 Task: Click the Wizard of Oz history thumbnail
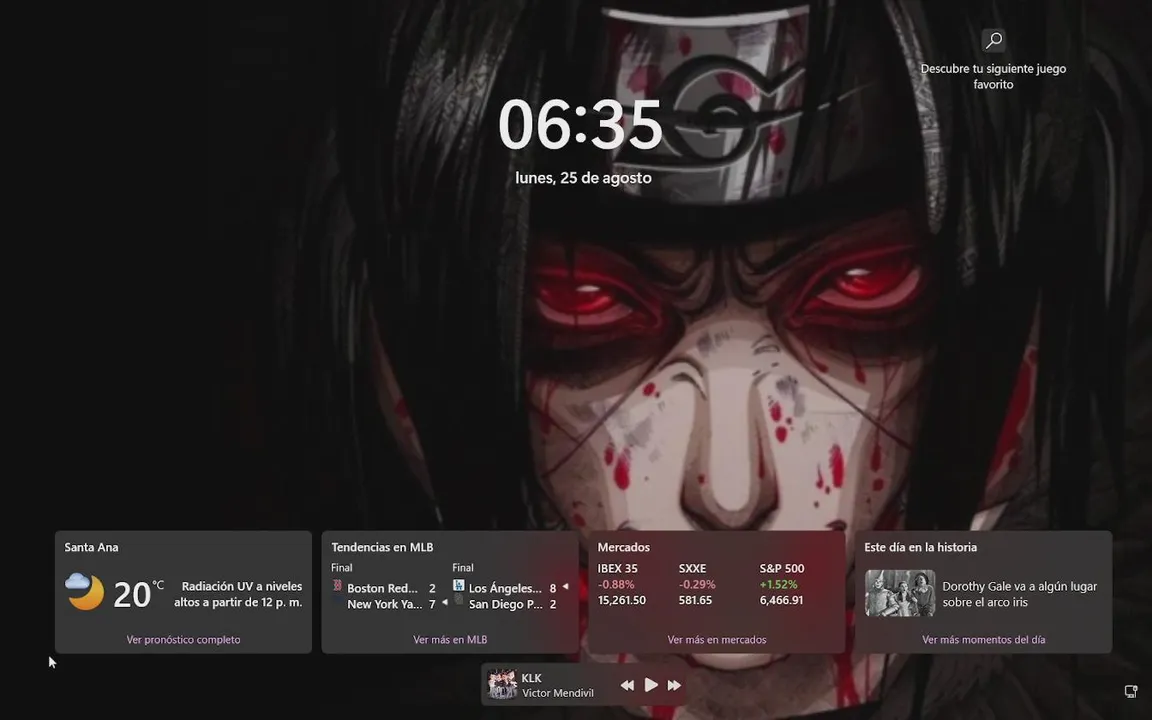coord(900,593)
